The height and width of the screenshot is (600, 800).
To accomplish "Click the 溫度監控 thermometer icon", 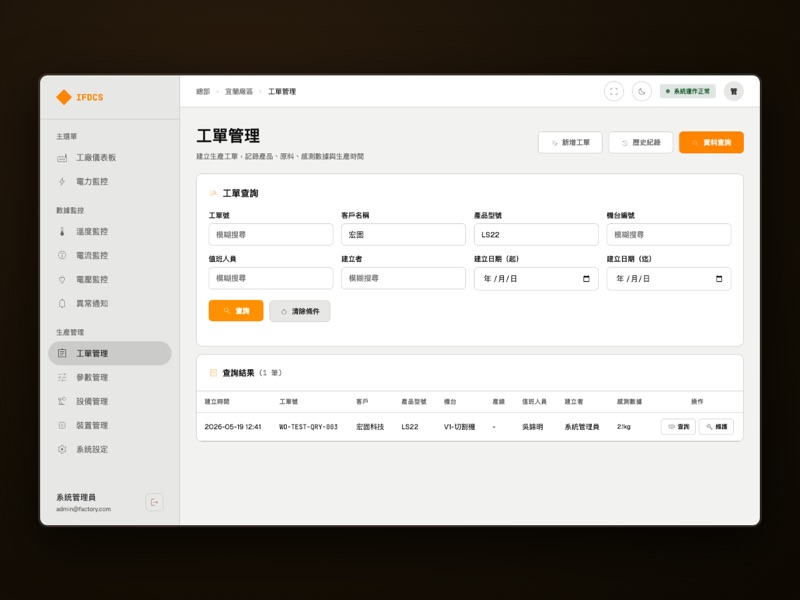I will pyautogui.click(x=62, y=232).
